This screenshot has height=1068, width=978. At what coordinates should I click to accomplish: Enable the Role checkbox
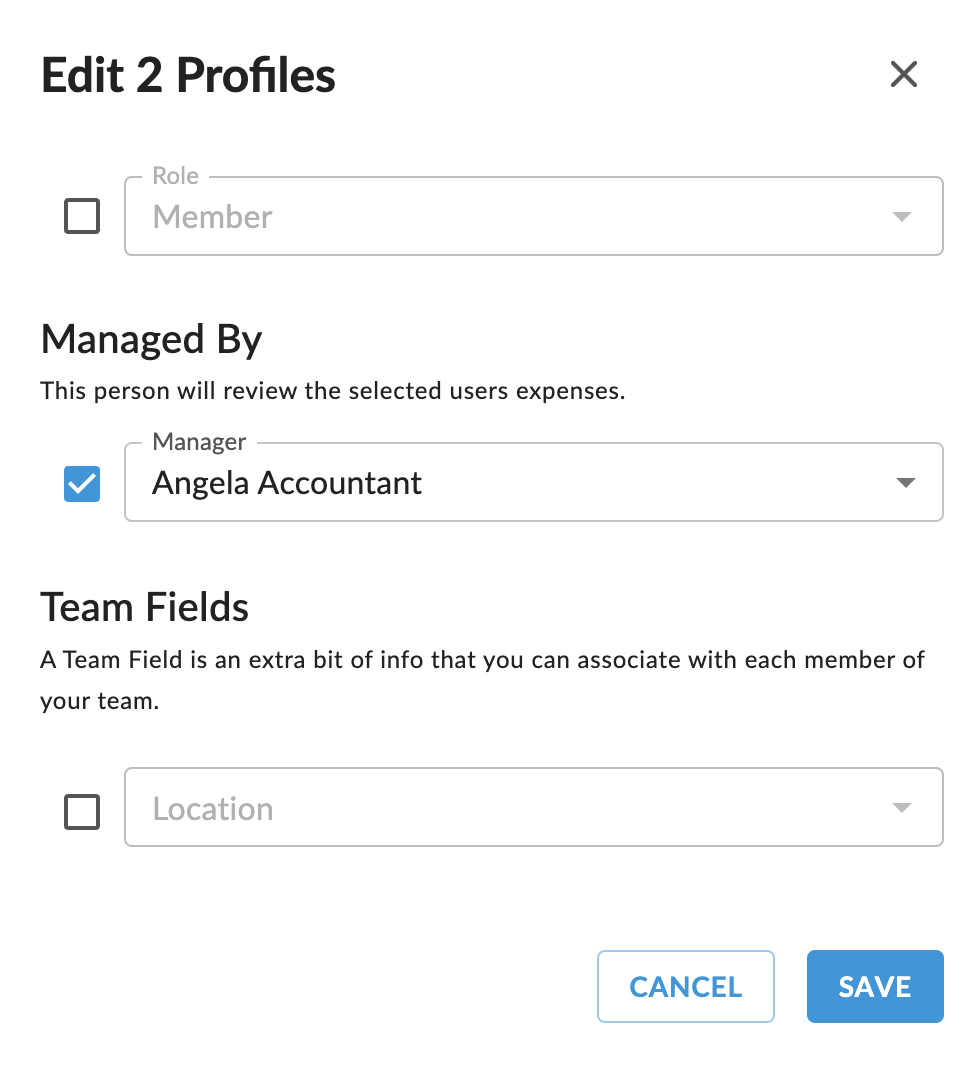click(x=82, y=216)
